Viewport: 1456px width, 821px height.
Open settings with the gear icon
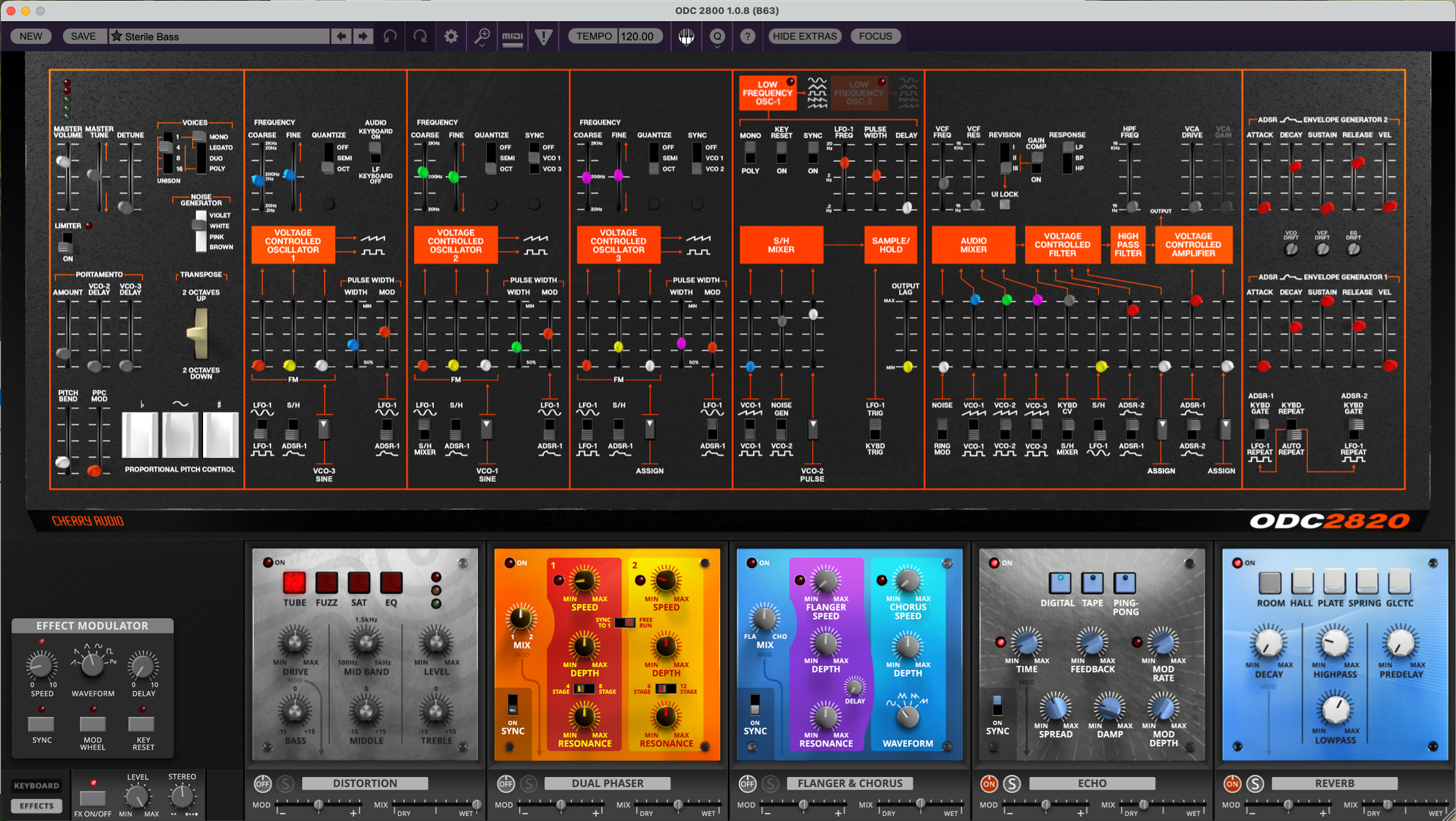(451, 36)
